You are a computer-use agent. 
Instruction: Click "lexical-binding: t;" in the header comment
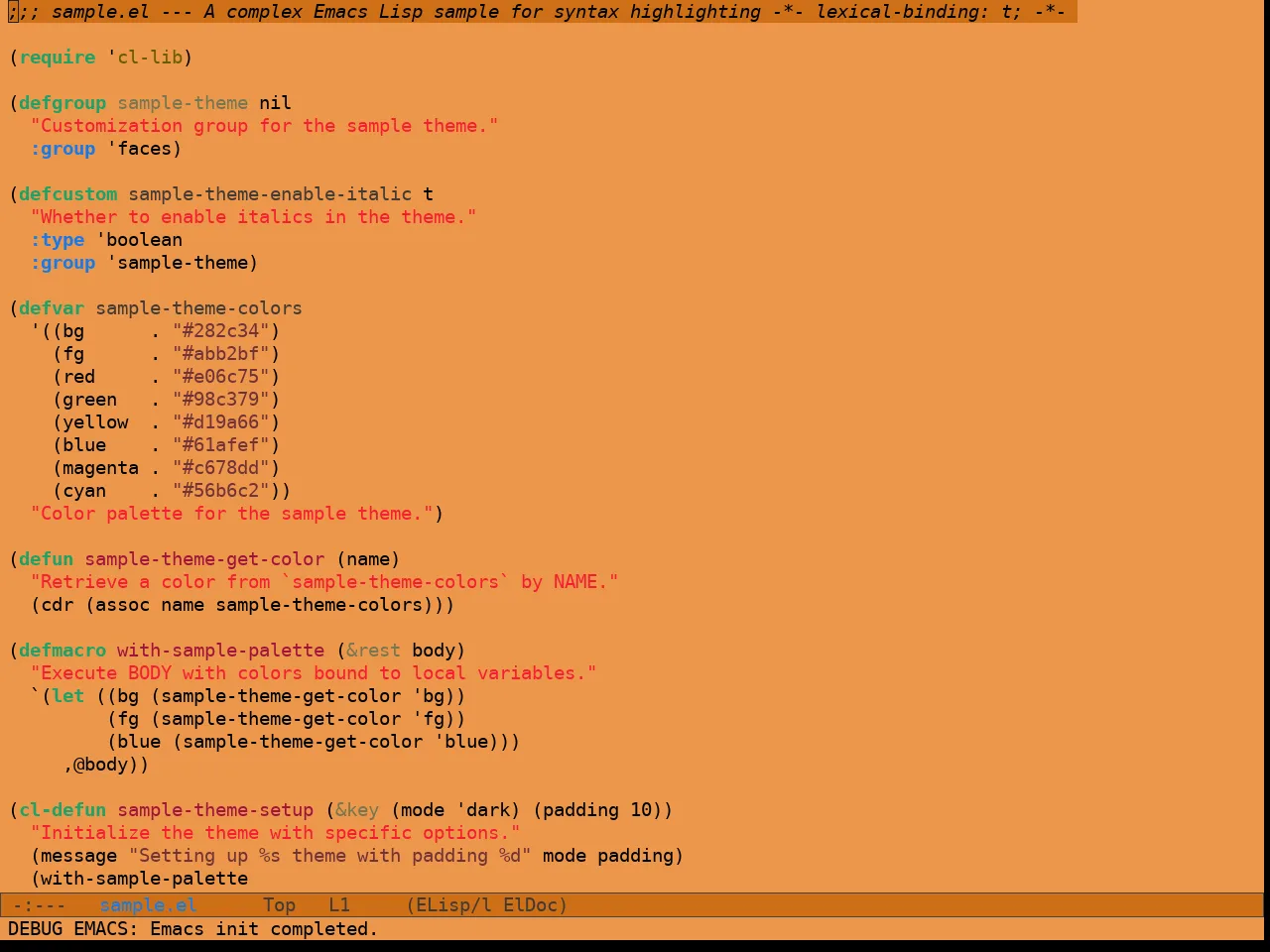pyautogui.click(x=918, y=12)
